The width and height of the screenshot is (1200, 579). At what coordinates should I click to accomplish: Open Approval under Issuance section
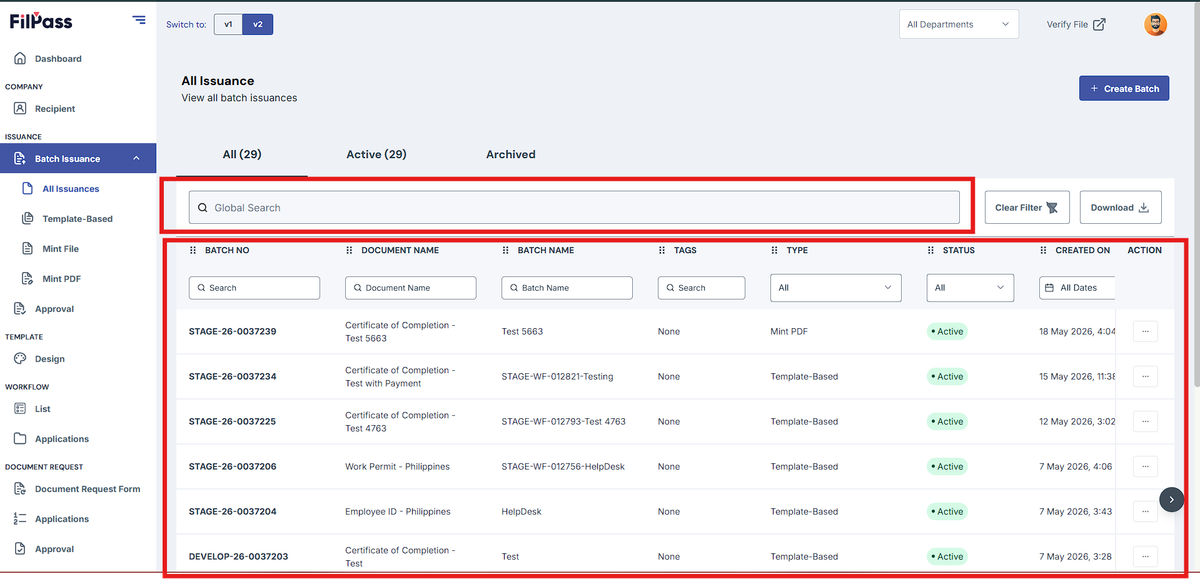[x=54, y=309]
